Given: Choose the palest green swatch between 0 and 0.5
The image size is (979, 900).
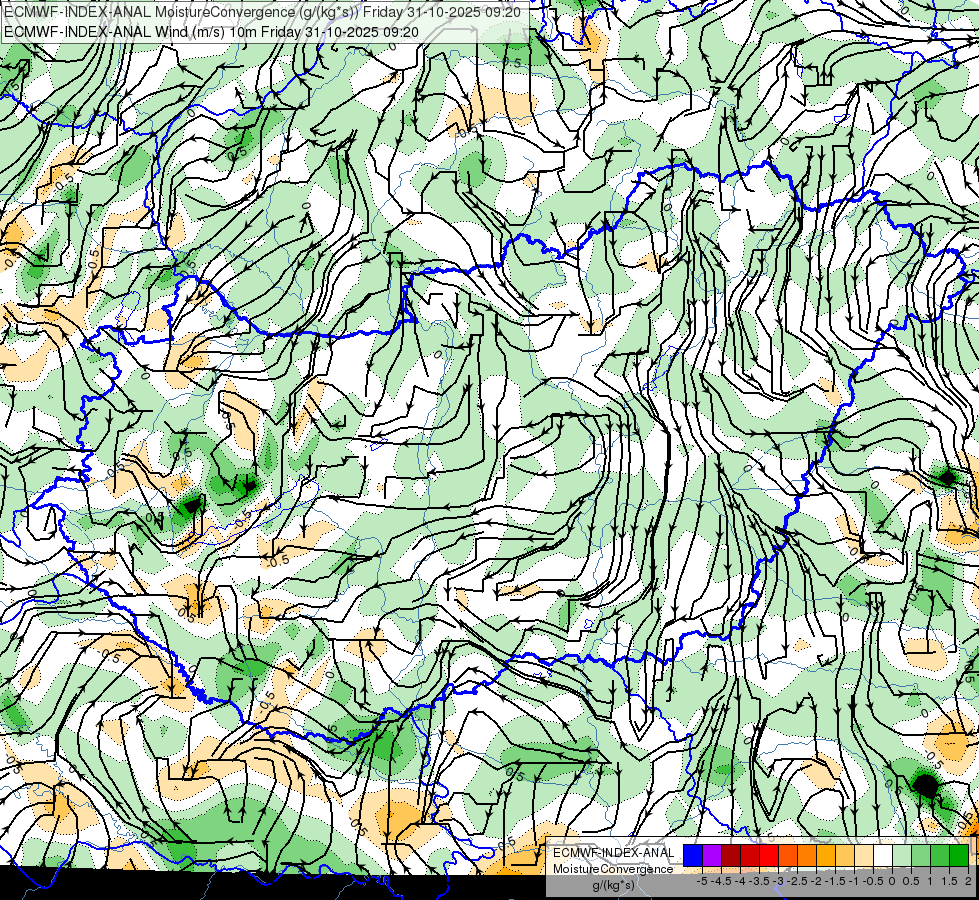Looking at the screenshot, I should tap(902, 856).
